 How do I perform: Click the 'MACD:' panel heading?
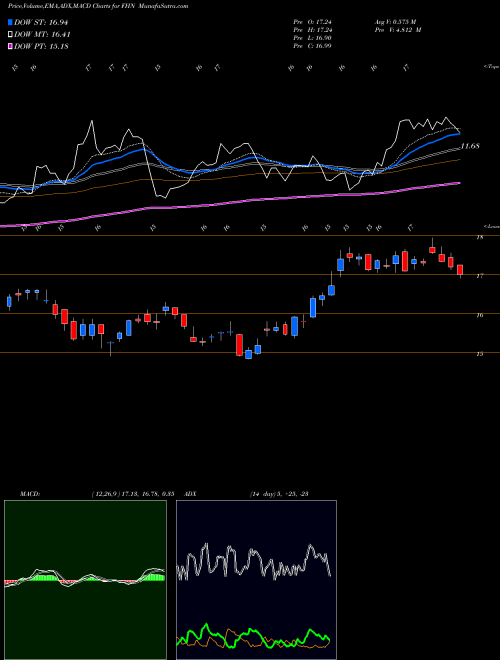[x=30, y=494]
